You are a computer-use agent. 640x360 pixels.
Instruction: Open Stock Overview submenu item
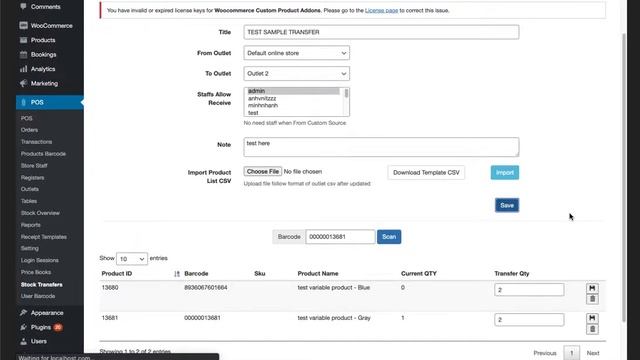point(40,213)
